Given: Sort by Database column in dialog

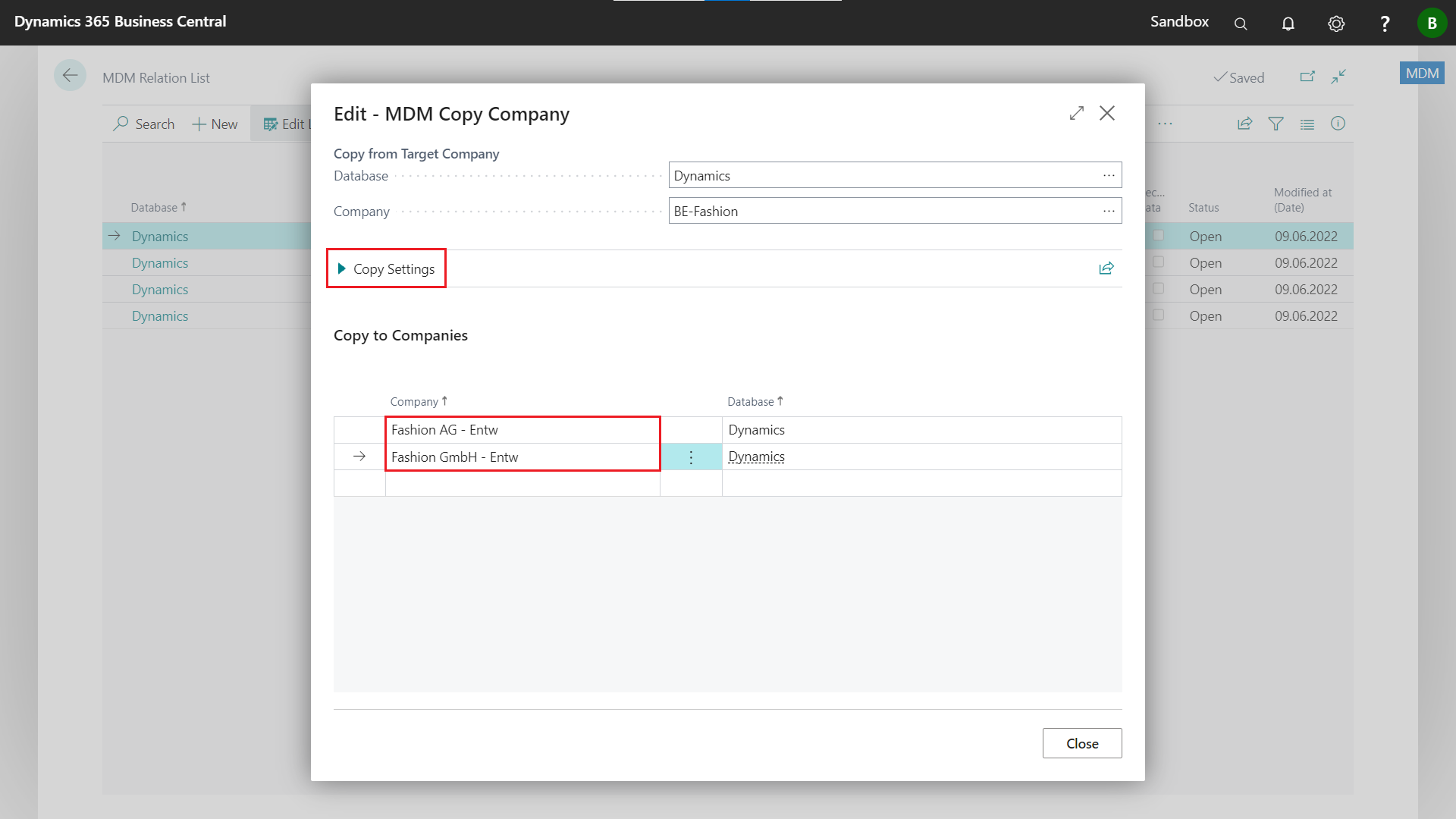Looking at the screenshot, I should pyautogui.click(x=755, y=401).
